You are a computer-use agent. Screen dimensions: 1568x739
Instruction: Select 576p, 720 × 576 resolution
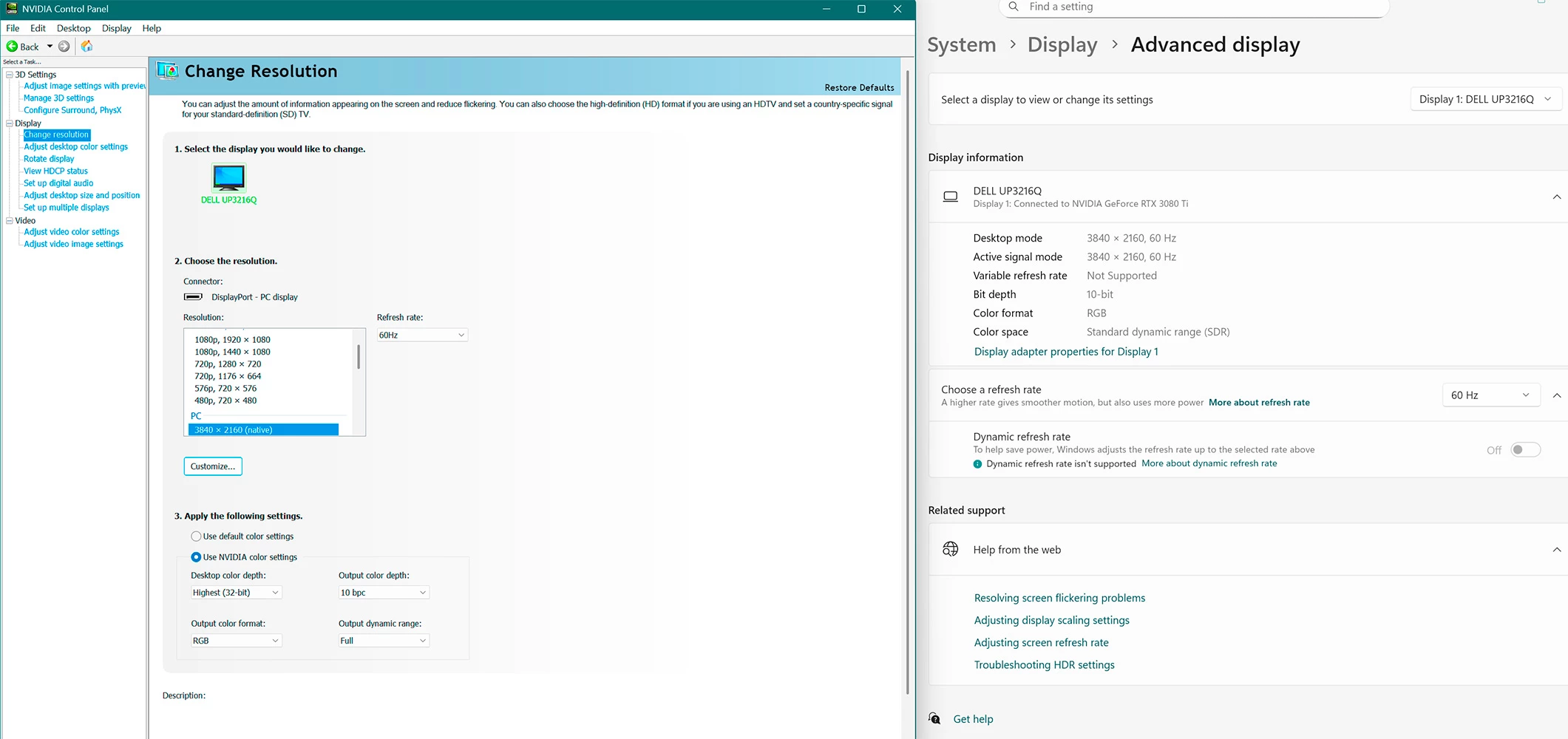point(225,389)
